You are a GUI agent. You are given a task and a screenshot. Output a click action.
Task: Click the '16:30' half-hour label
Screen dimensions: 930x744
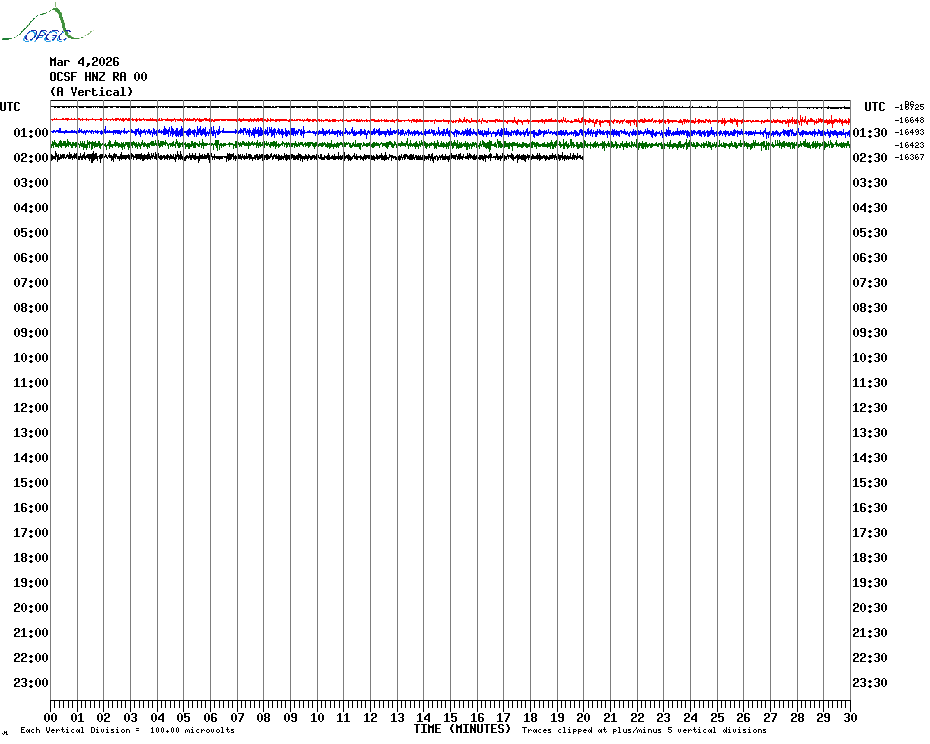coord(870,507)
